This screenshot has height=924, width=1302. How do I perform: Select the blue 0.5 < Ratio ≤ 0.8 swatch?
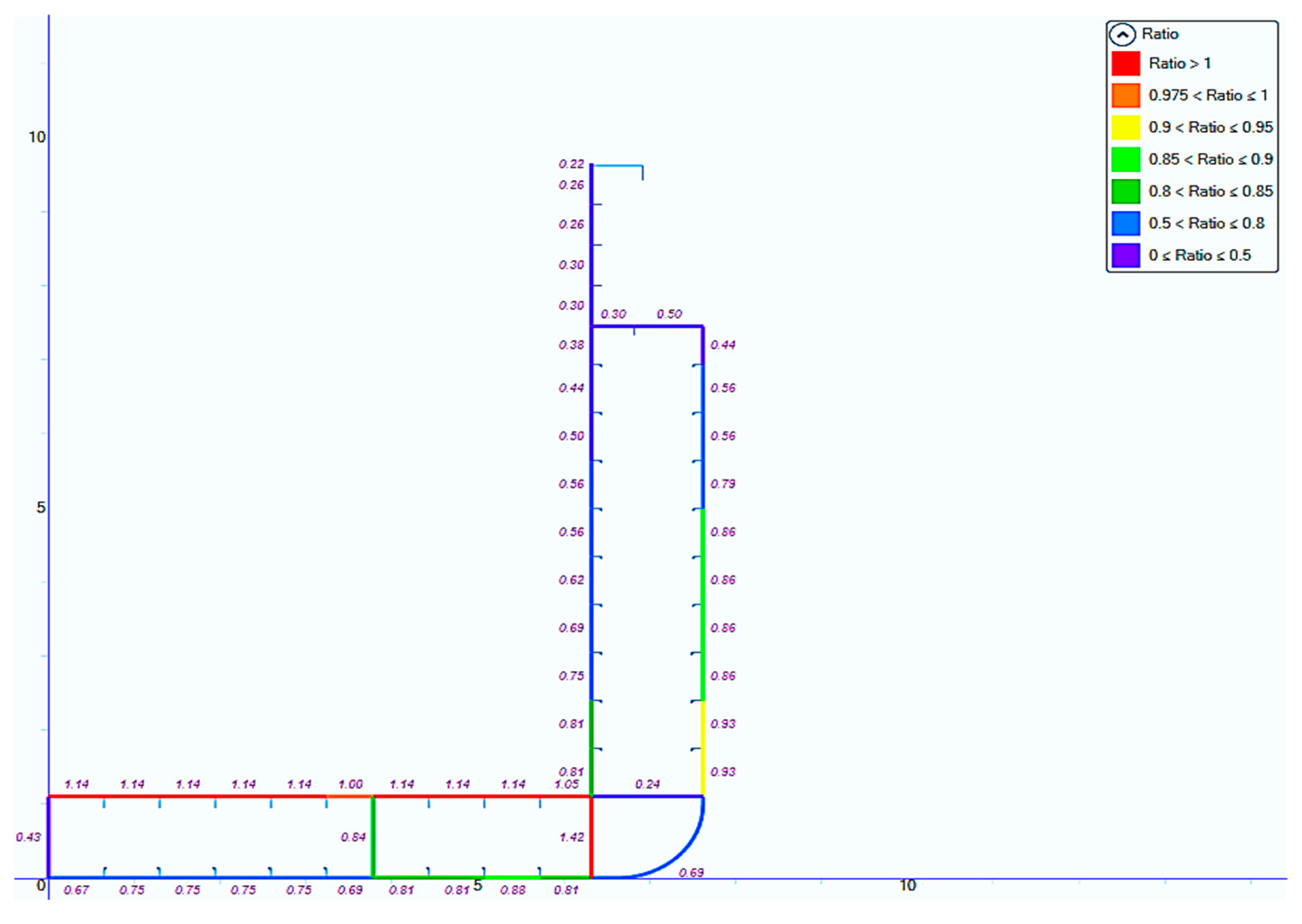(x=1125, y=223)
